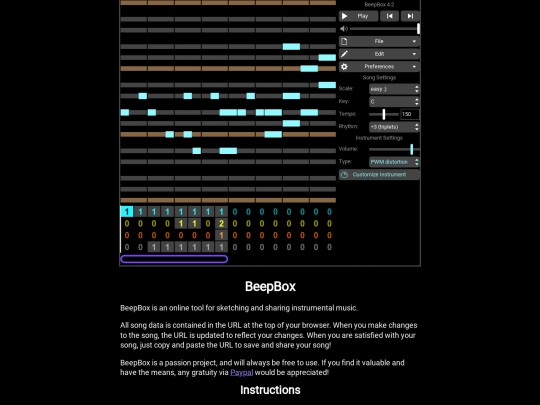This screenshot has width=540, height=405.
Task: Adjust the instrument Volume slider
Action: pos(394,149)
